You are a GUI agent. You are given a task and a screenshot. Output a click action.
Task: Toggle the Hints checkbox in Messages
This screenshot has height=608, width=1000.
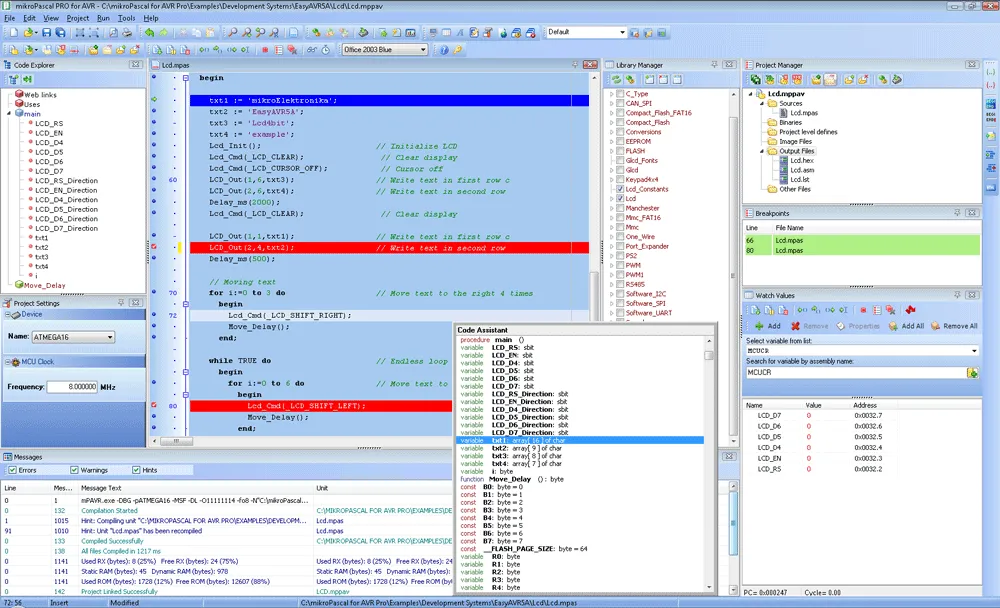[136, 470]
